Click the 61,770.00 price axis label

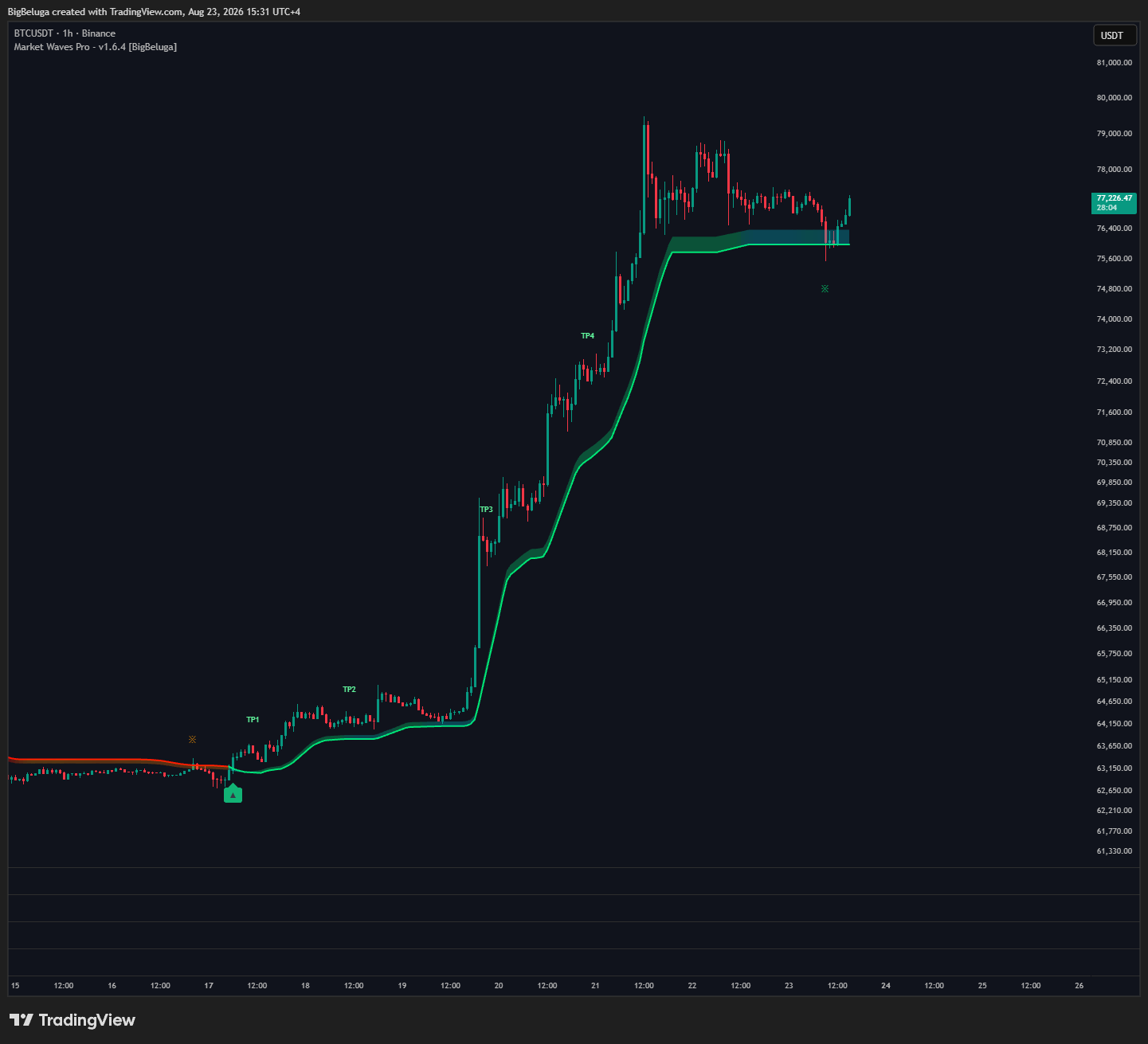pyautogui.click(x=1115, y=831)
